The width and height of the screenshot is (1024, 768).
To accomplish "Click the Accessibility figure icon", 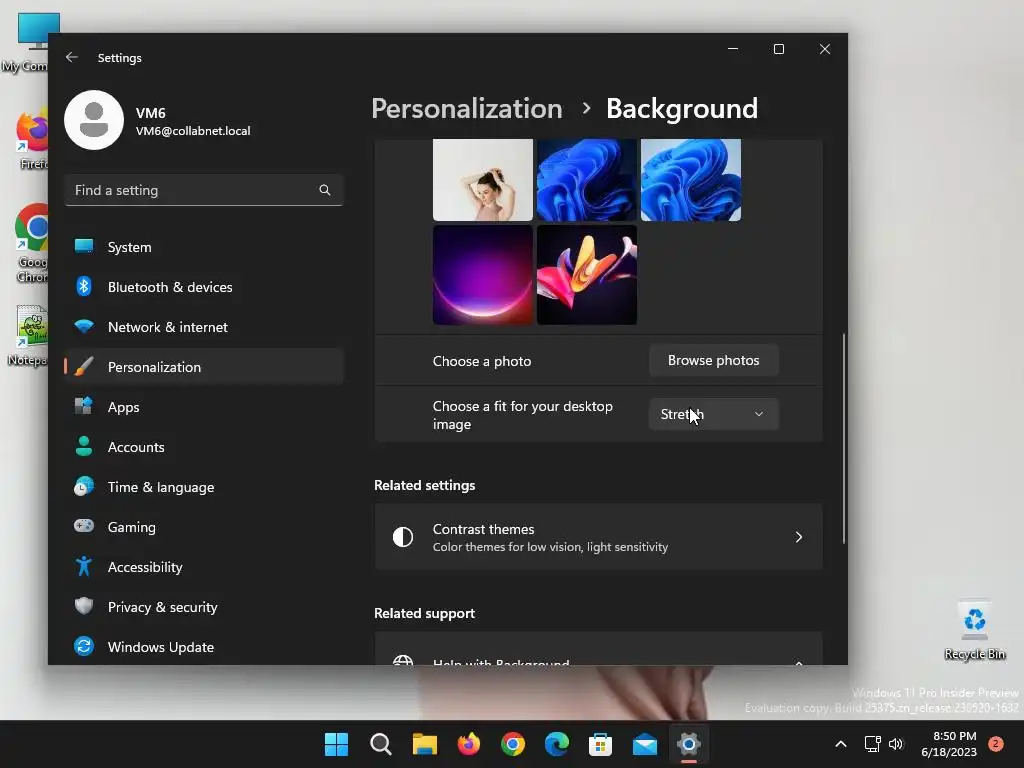I will tap(84, 566).
